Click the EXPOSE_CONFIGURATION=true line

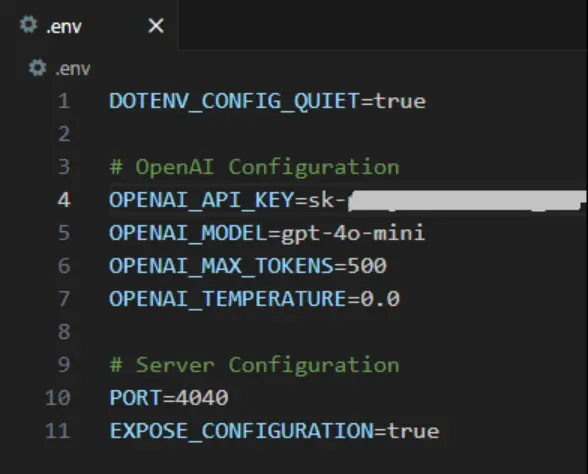pyautogui.click(x=274, y=430)
